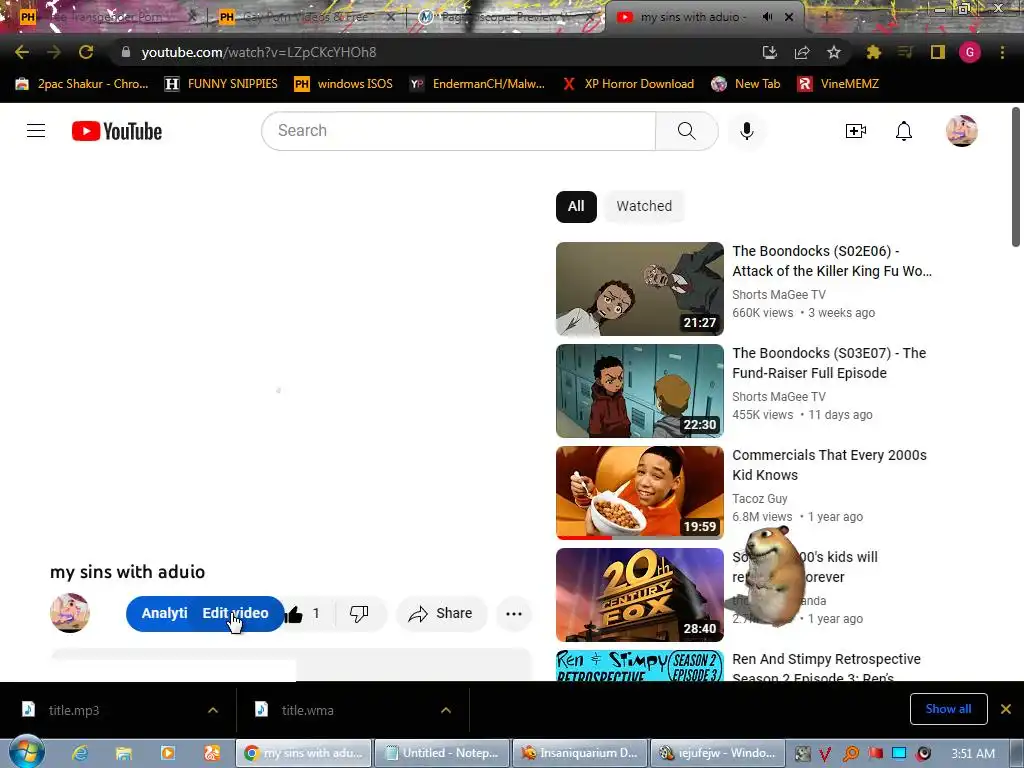The width and height of the screenshot is (1024, 768).
Task: Toggle the browser side panel icon
Action: 938,52
